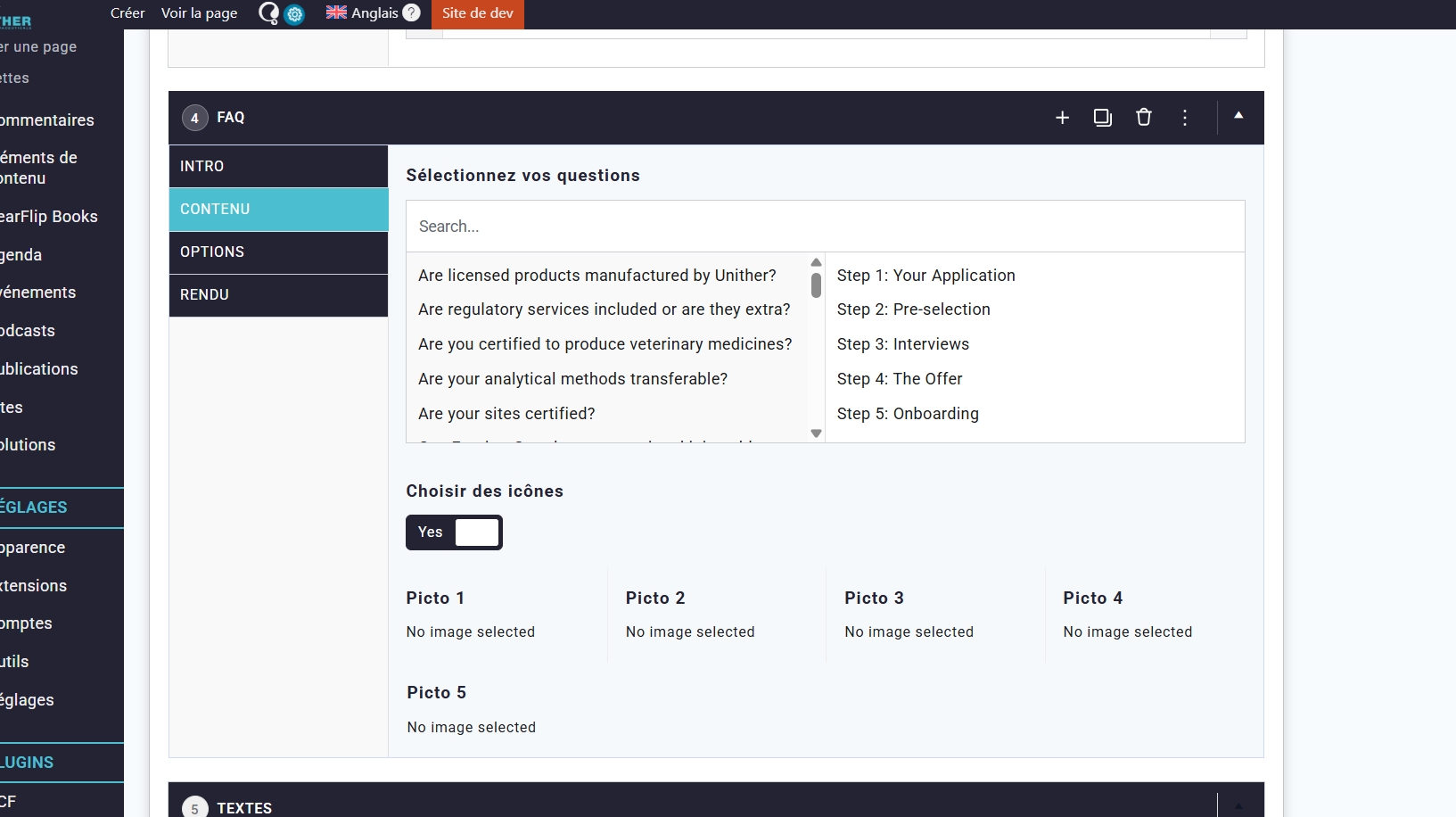Open the Créer menu in admin bar
This screenshot has width=1456, height=817.
coord(128,13)
